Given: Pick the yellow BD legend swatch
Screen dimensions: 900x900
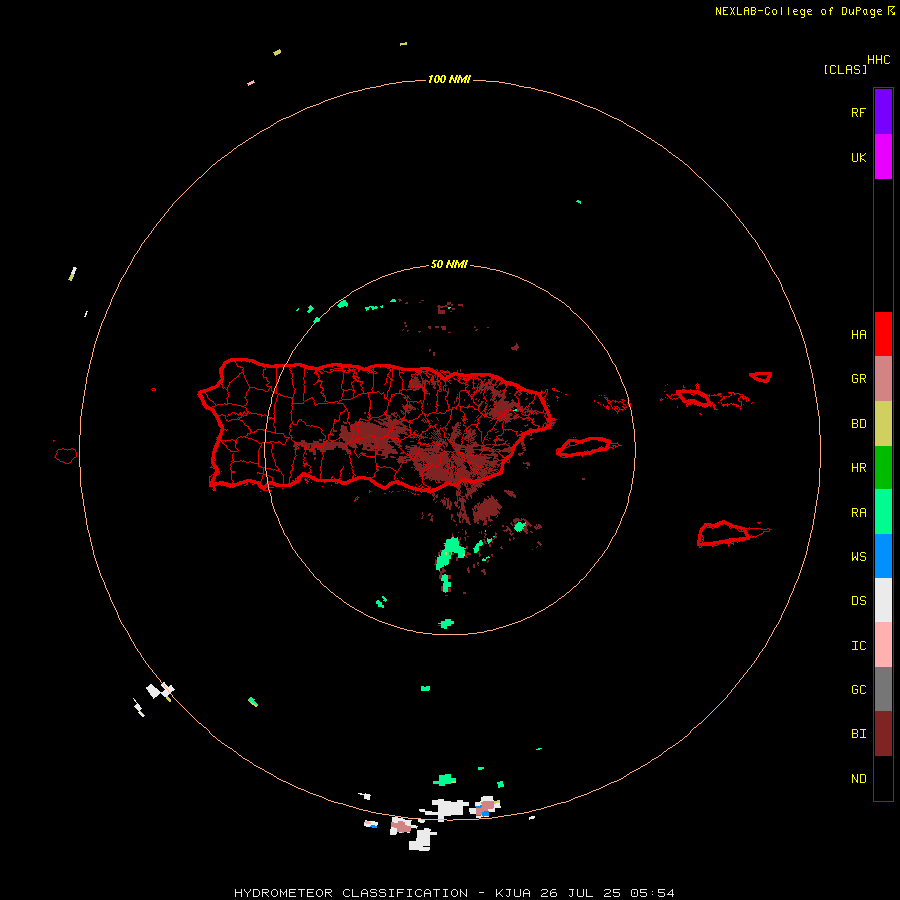Looking at the screenshot, I should coord(883,423).
